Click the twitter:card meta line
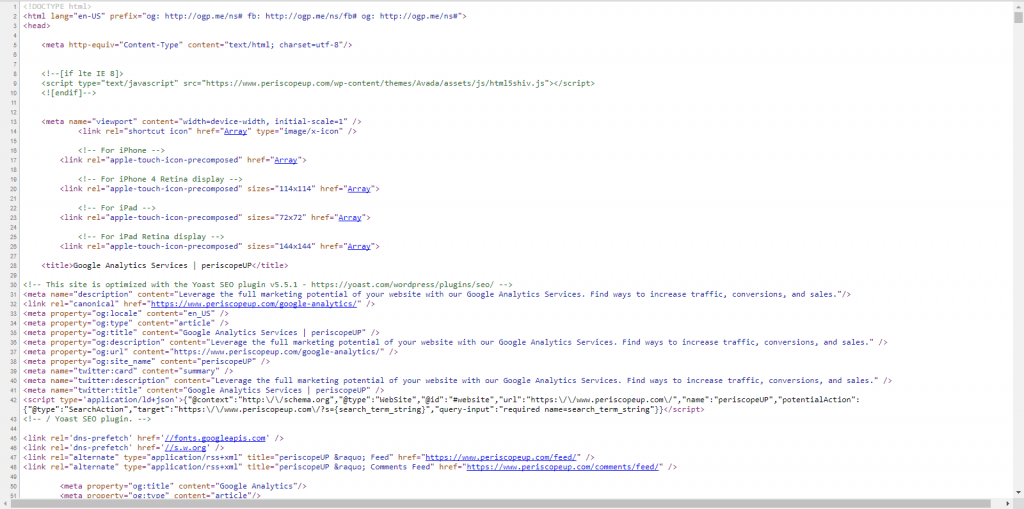The image size is (1024, 509). 128,371
